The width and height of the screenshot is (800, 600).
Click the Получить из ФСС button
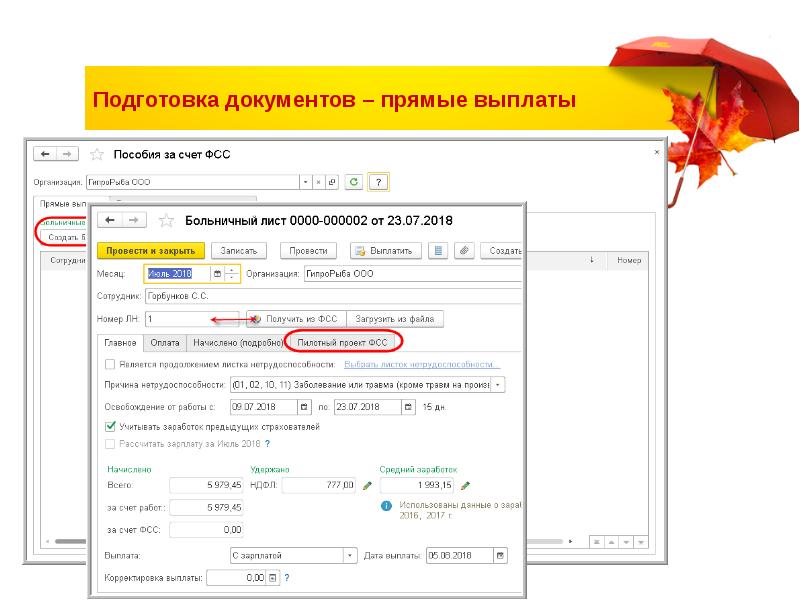tap(294, 319)
